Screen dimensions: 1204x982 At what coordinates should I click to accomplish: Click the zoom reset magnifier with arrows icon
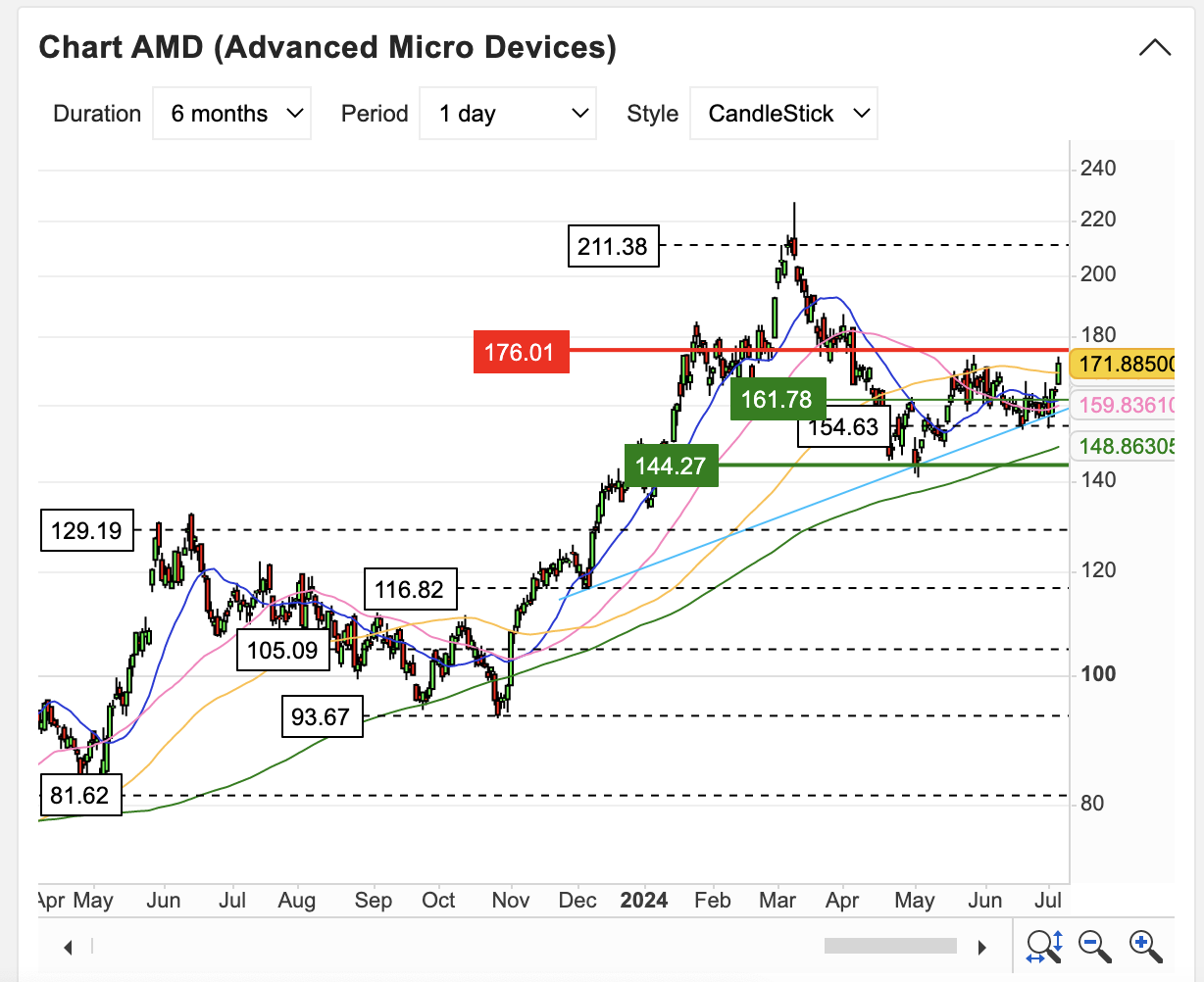point(1044,946)
